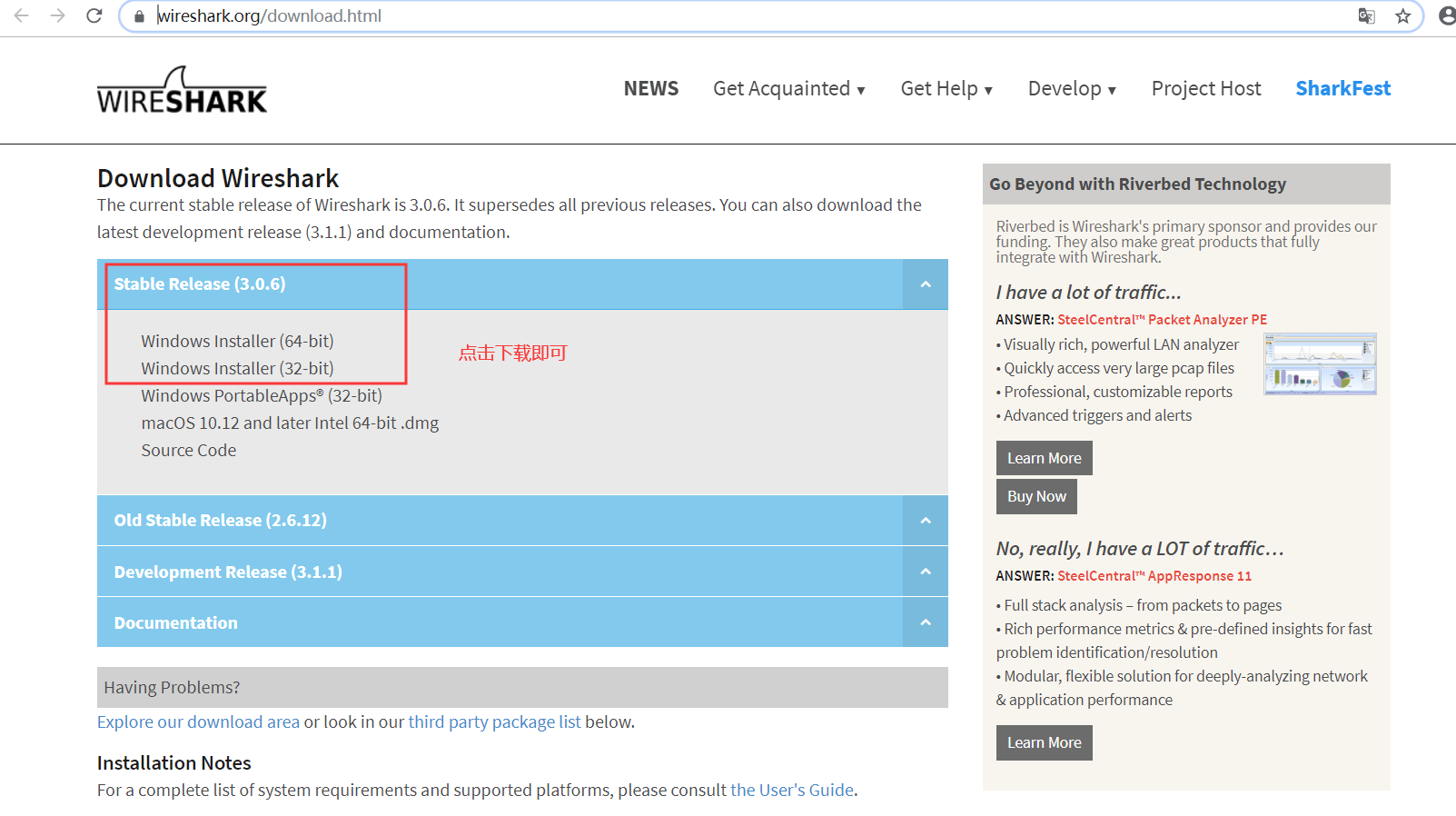This screenshot has width=1456, height=816.
Task: Expand the Development Release (3.1.1) section
Action: tap(926, 572)
